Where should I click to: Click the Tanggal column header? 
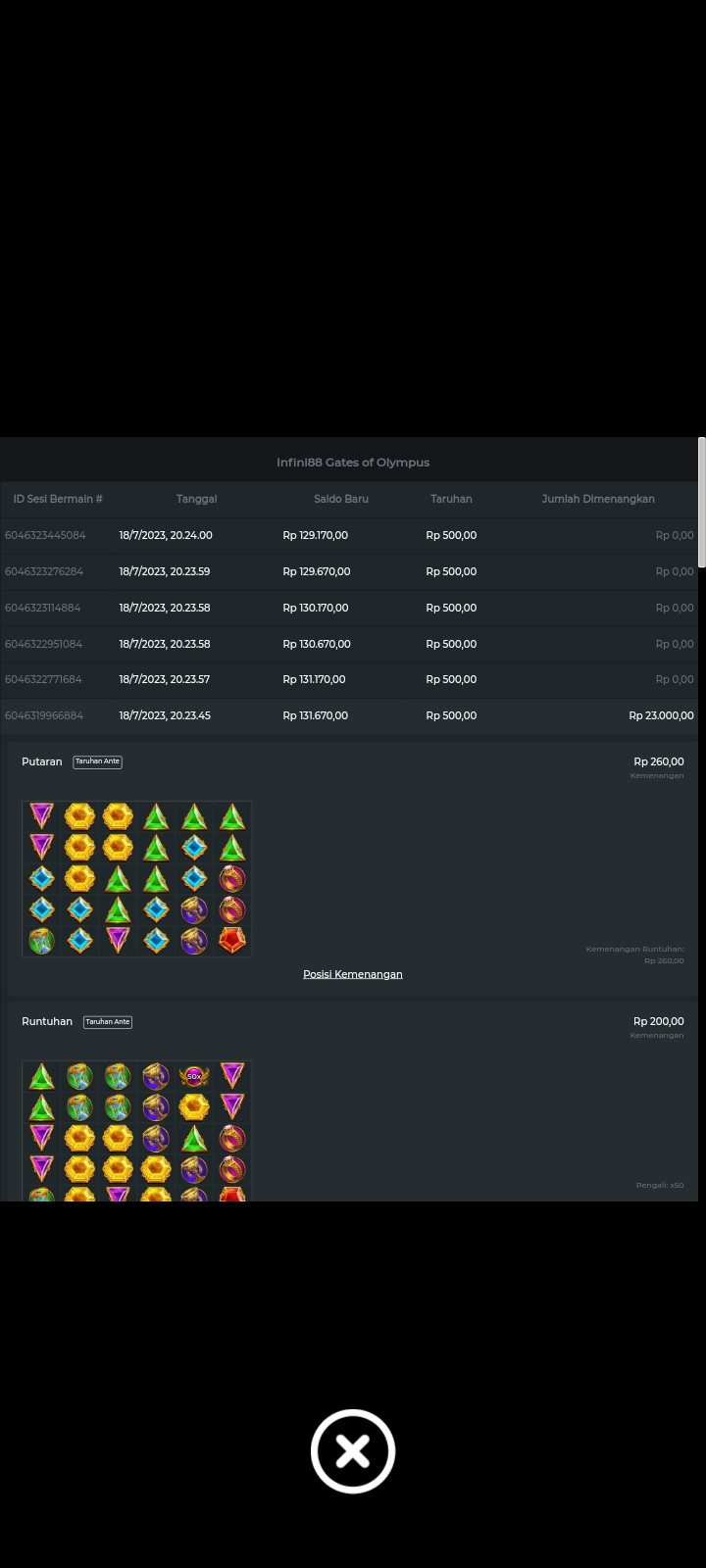tap(196, 499)
